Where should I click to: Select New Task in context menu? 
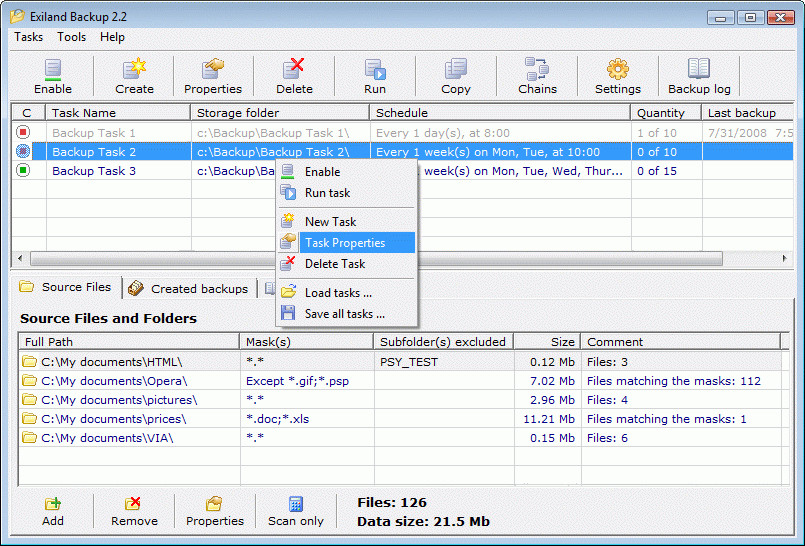[x=347, y=222]
